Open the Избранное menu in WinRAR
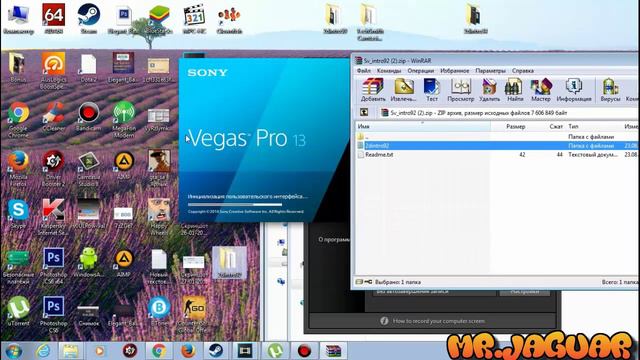 pyautogui.click(x=454, y=71)
